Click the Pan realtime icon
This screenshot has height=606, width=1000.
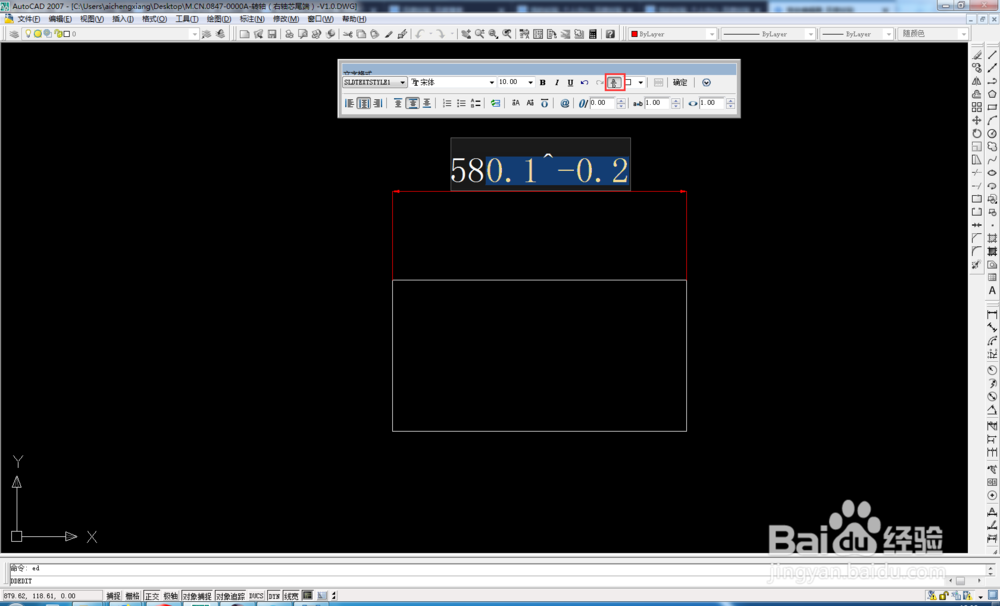(x=466, y=34)
